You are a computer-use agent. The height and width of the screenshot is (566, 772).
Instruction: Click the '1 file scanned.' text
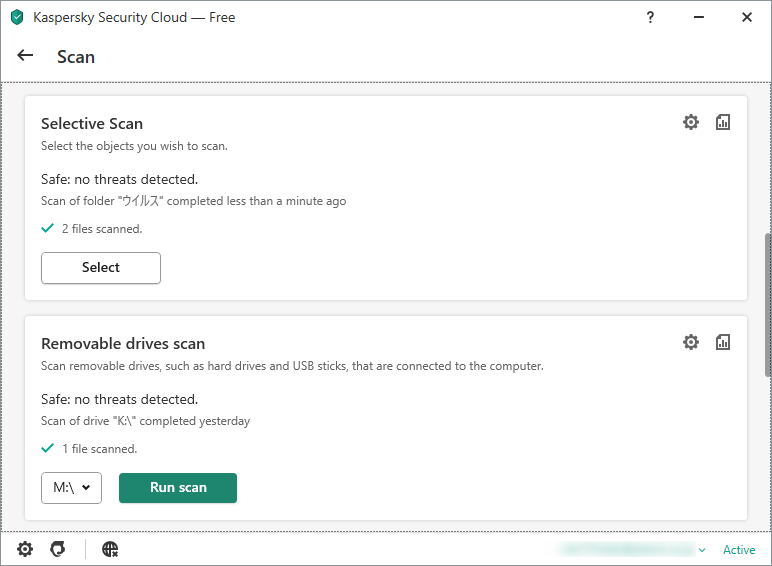(x=99, y=449)
